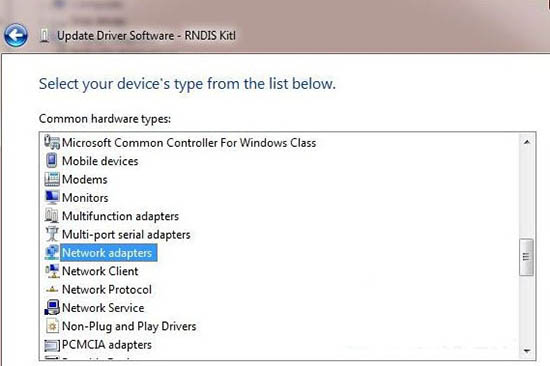Screen dimensions: 550x366
Task: Click the Mobile devices icon
Action: [x=52, y=161]
